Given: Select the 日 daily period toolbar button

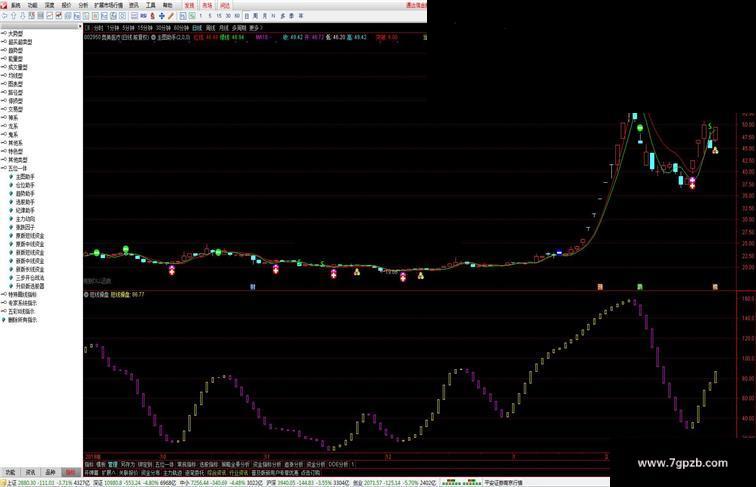Looking at the screenshot, I should pyautogui.click(x=246, y=16).
